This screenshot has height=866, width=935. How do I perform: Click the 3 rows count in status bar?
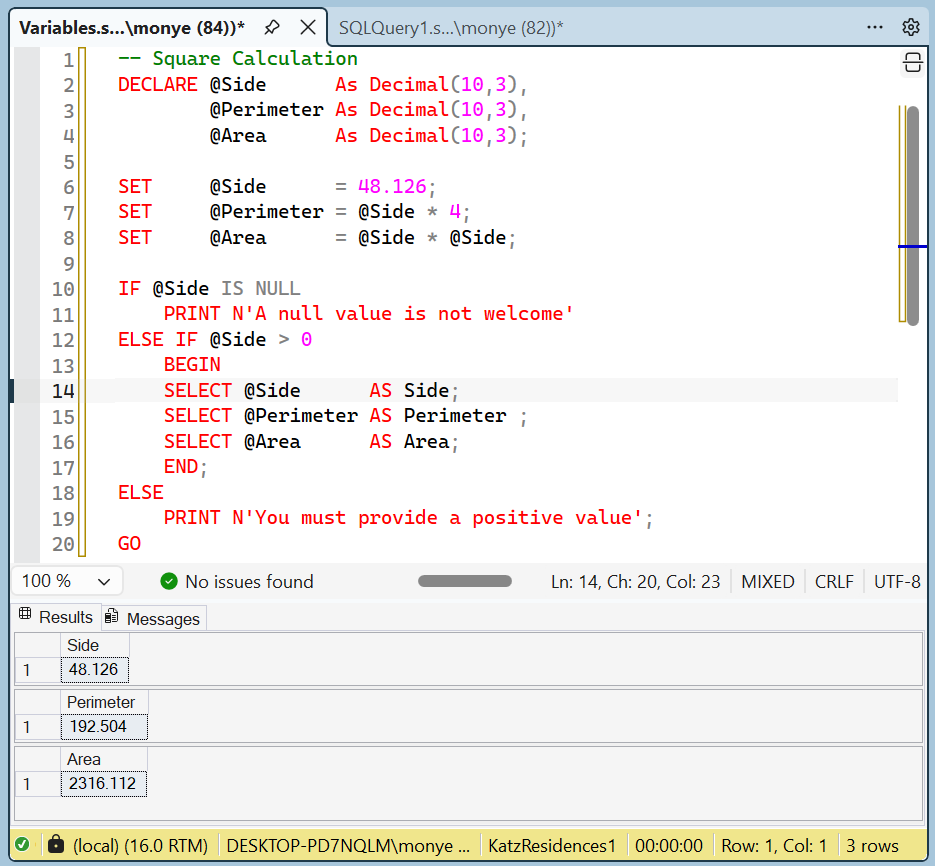point(872,846)
